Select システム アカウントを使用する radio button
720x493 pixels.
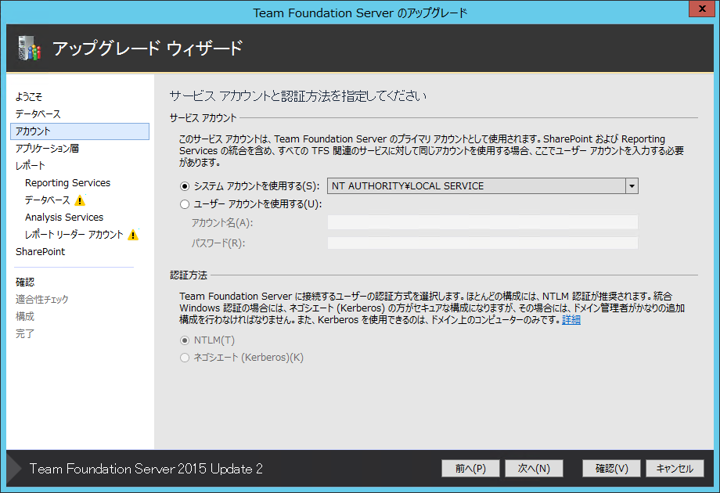point(184,186)
